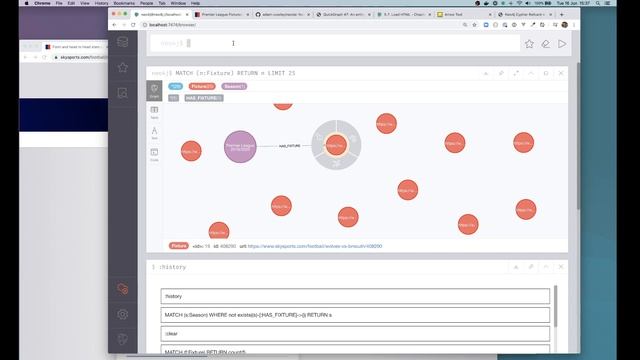
Task: Export the :history frame
Action: pyautogui.click(x=516, y=267)
